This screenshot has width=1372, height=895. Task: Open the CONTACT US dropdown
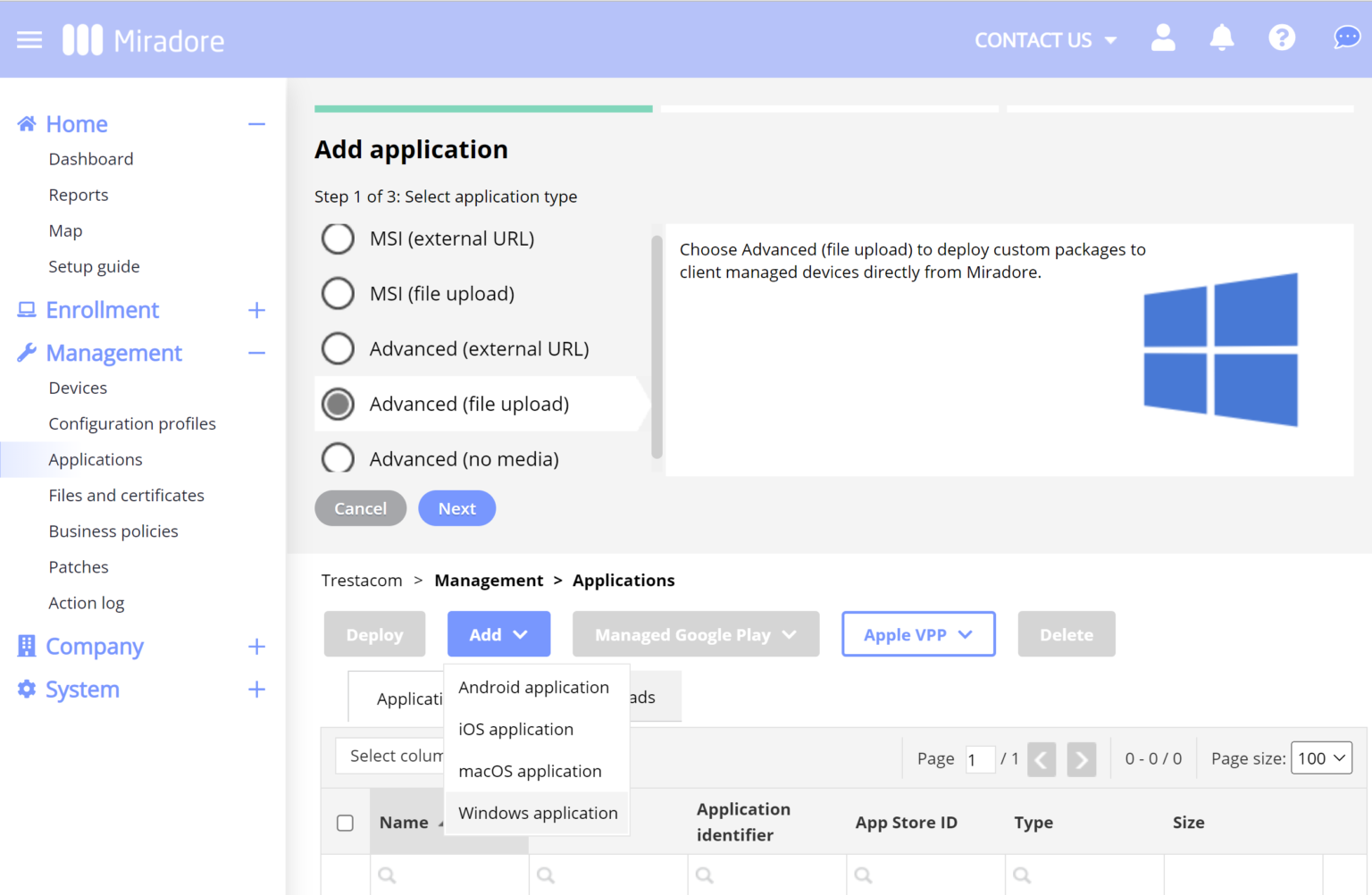(x=1045, y=39)
